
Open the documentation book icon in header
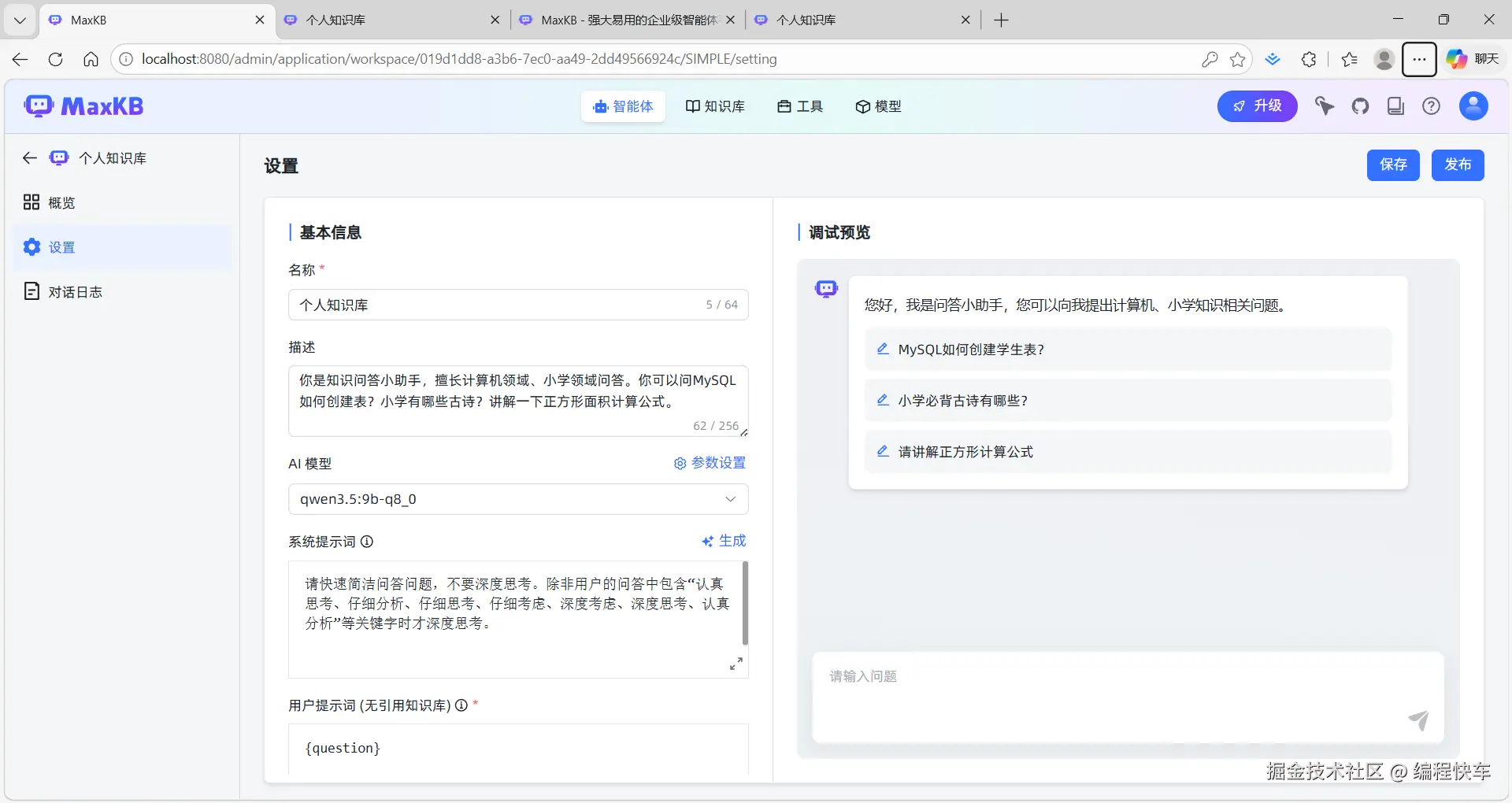click(x=1395, y=106)
